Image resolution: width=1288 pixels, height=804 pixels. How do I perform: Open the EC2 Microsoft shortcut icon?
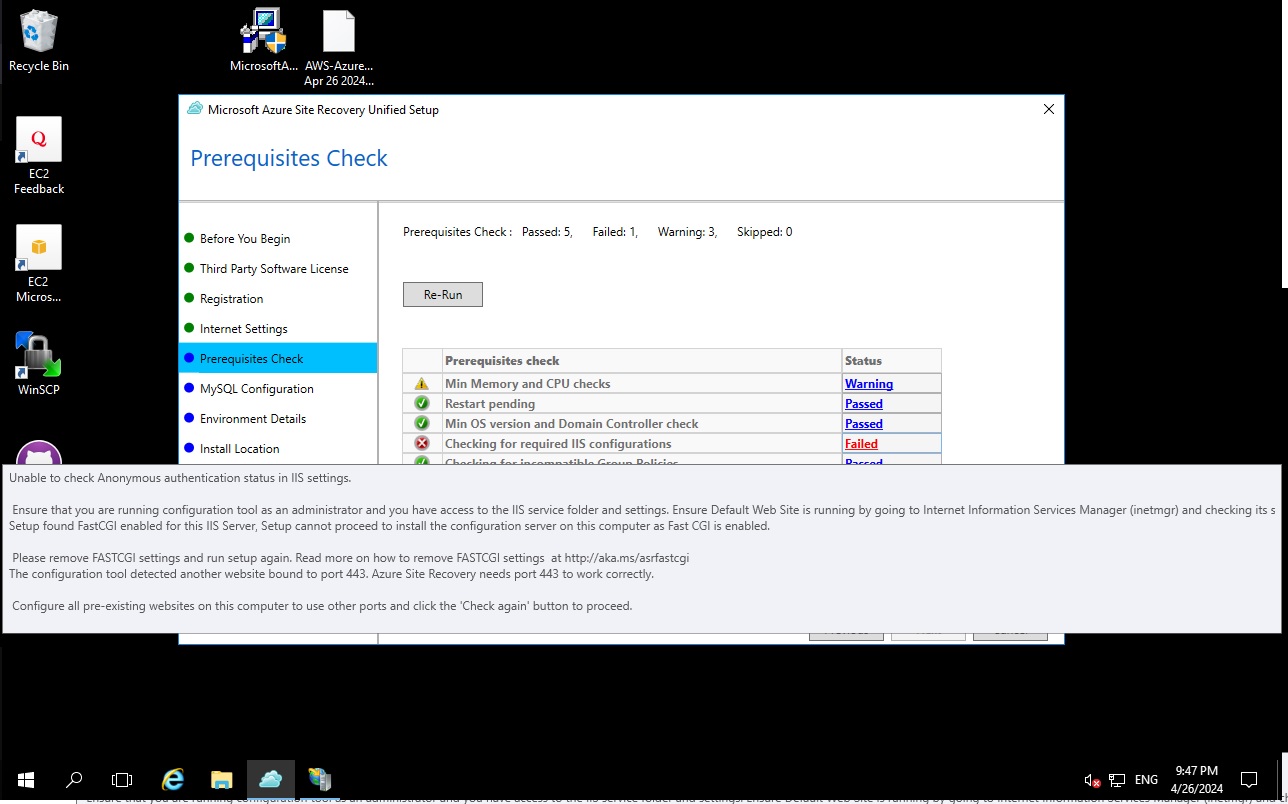point(39,260)
